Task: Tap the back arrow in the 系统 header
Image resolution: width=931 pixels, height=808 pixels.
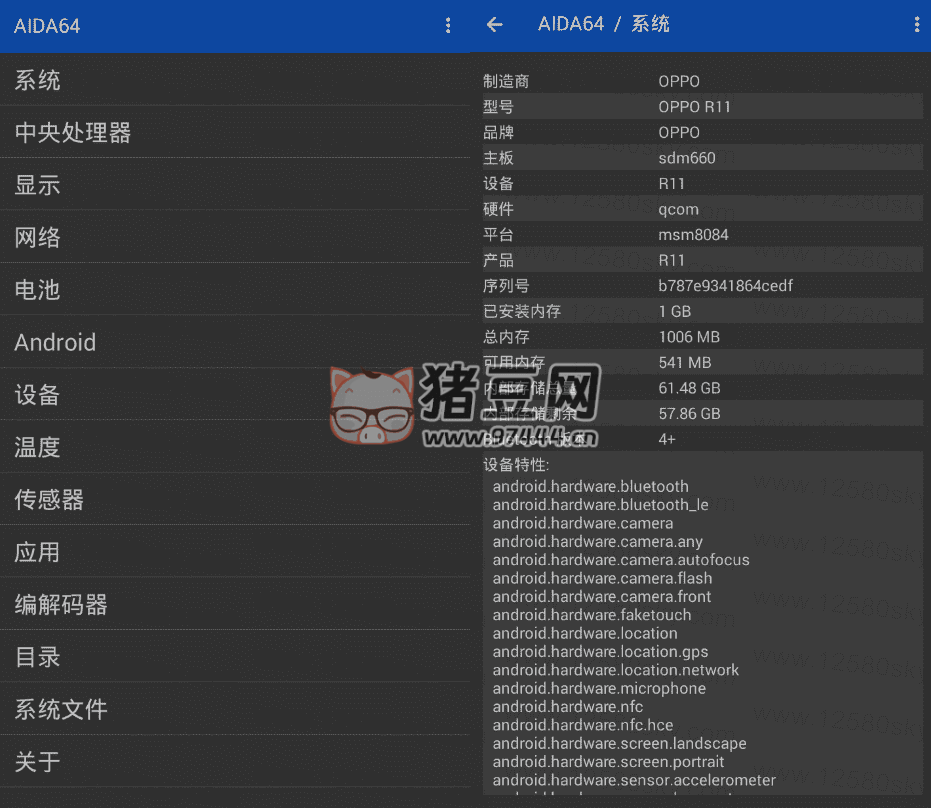Action: tap(495, 25)
